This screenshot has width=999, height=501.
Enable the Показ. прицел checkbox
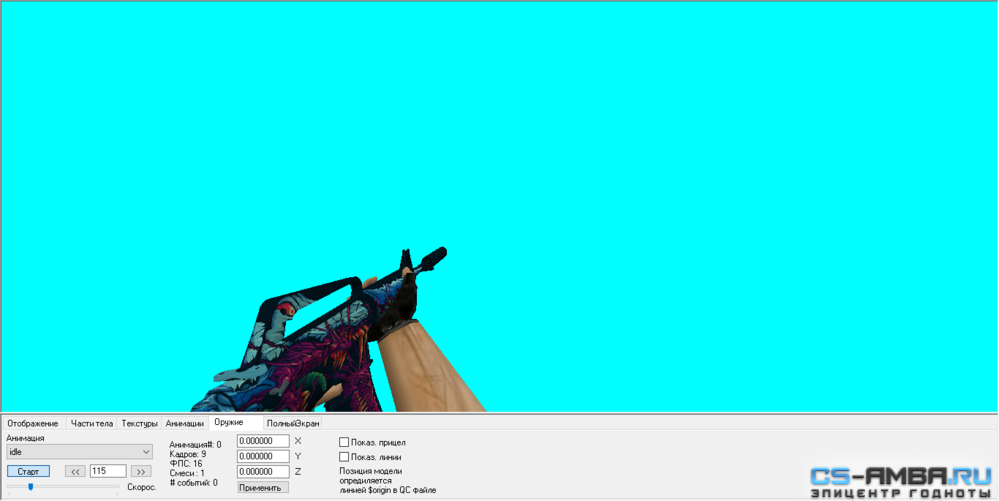344,442
